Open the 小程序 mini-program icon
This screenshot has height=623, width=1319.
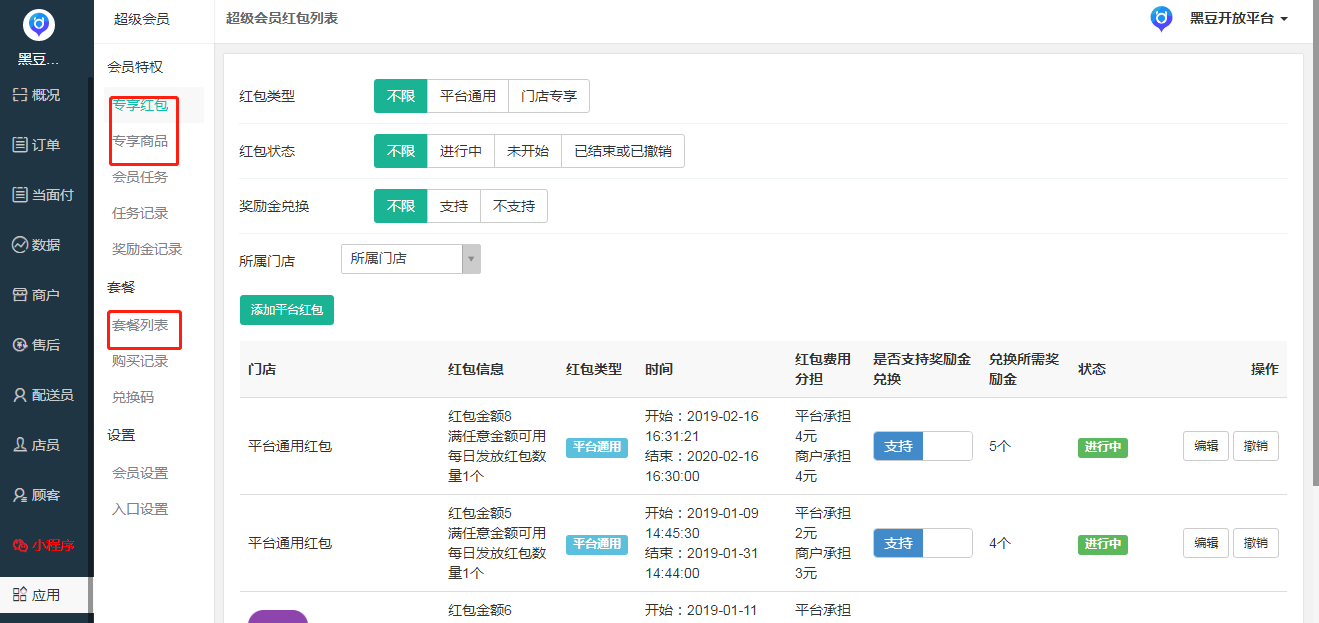(x=19, y=545)
